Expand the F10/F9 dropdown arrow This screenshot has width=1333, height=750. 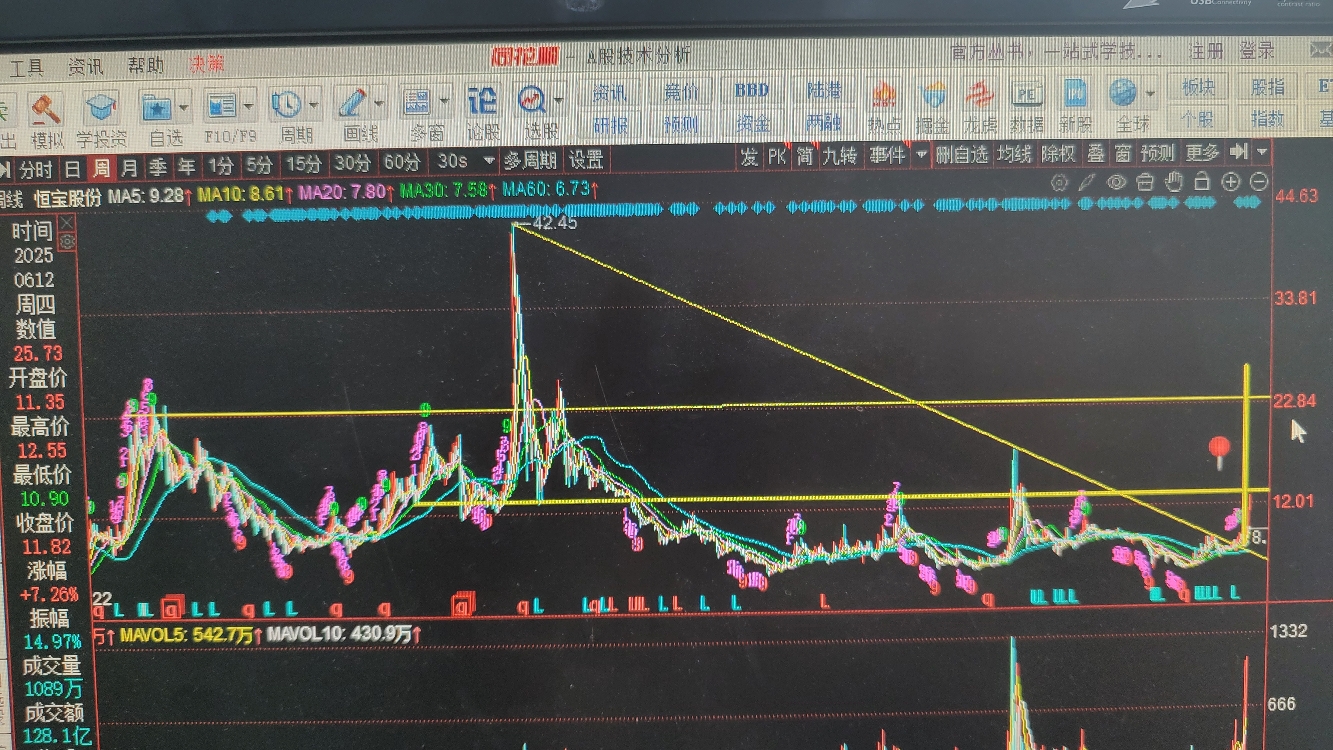pos(248,104)
